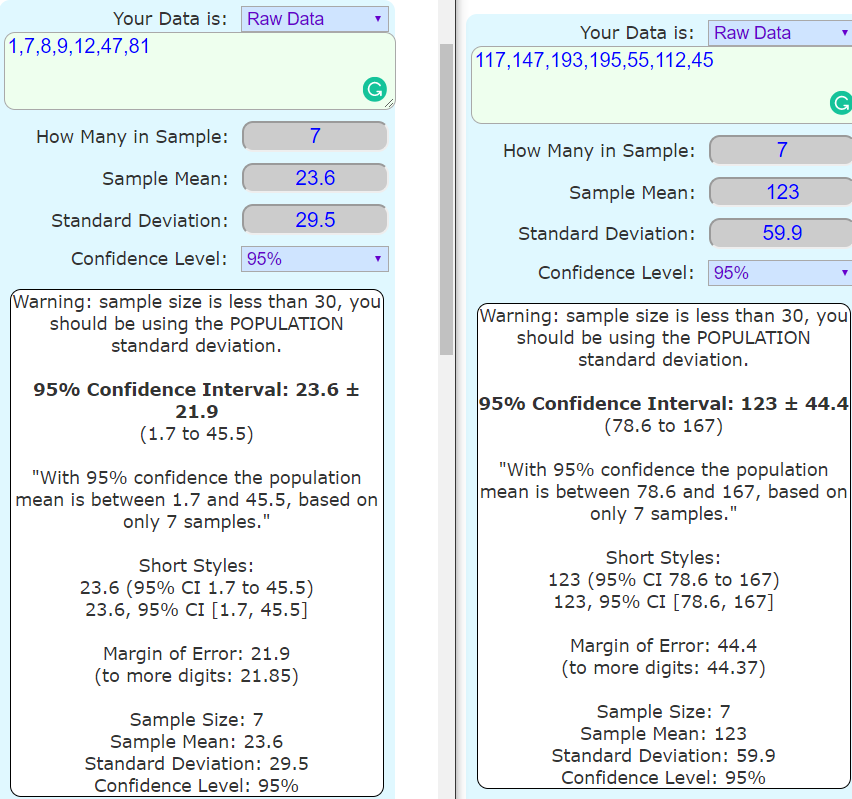
Task: Open the right Confidence Level 95% dropdown
Action: coord(780,273)
